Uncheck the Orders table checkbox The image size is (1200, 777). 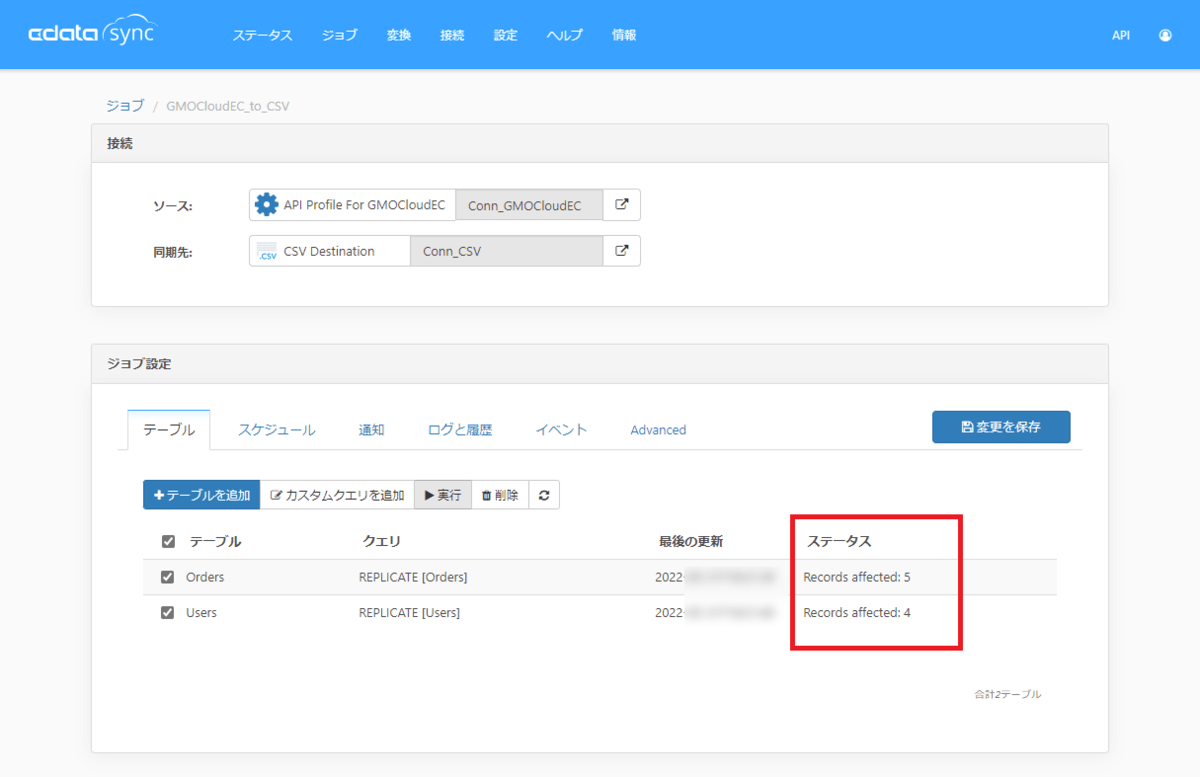pyautogui.click(x=168, y=577)
